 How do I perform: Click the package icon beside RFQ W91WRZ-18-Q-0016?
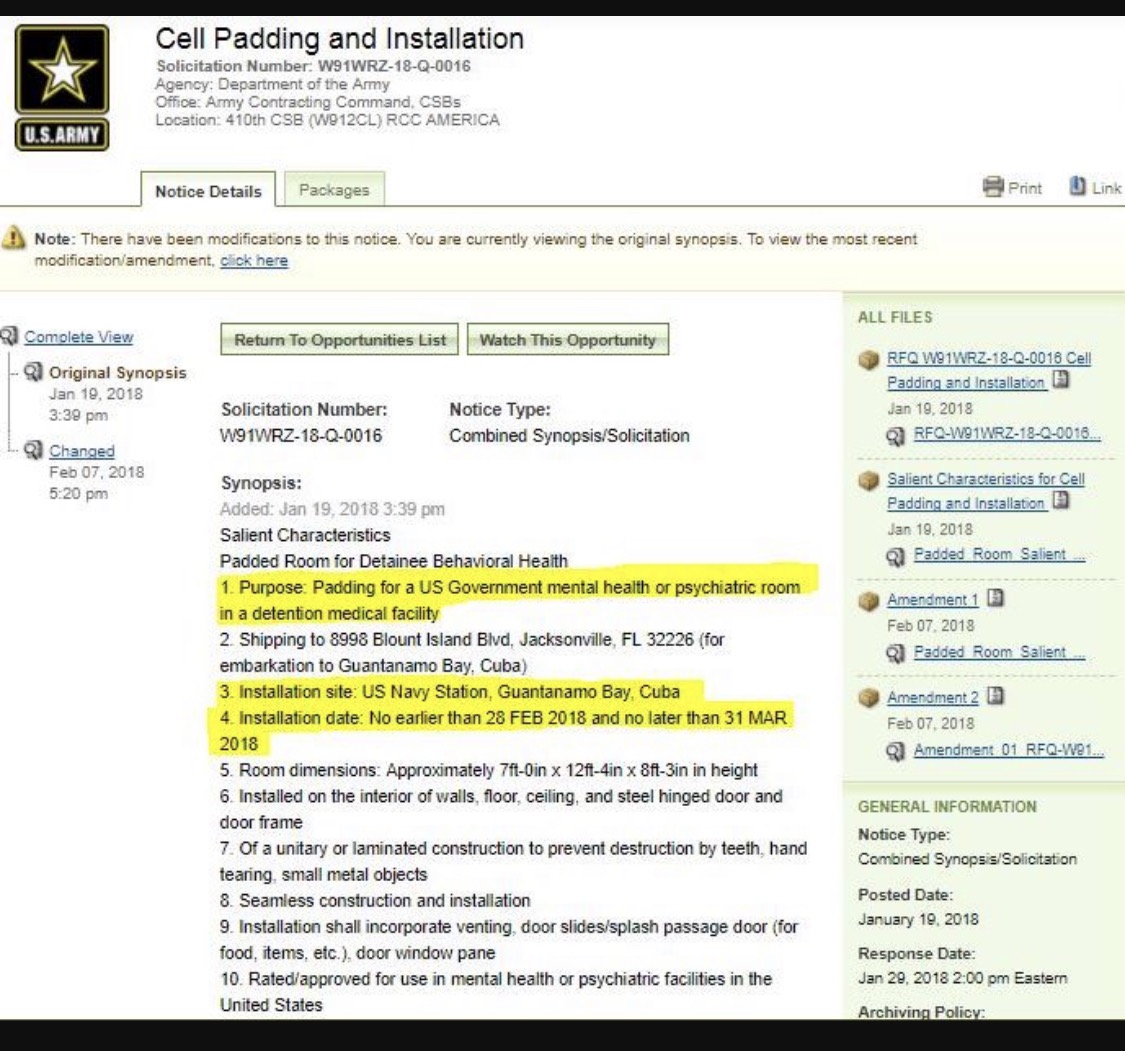tap(870, 359)
